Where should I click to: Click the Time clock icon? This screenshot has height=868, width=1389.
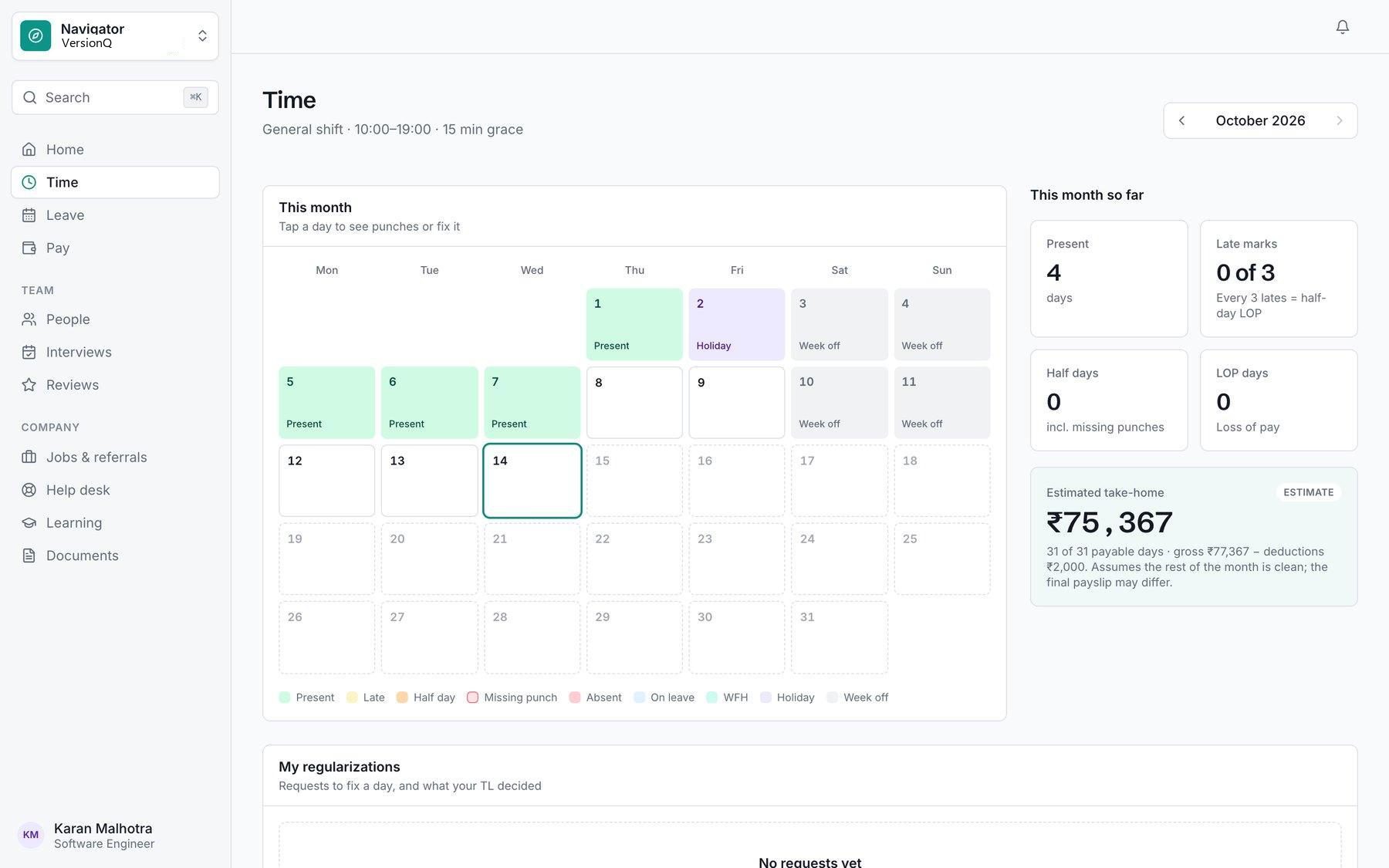tap(29, 182)
